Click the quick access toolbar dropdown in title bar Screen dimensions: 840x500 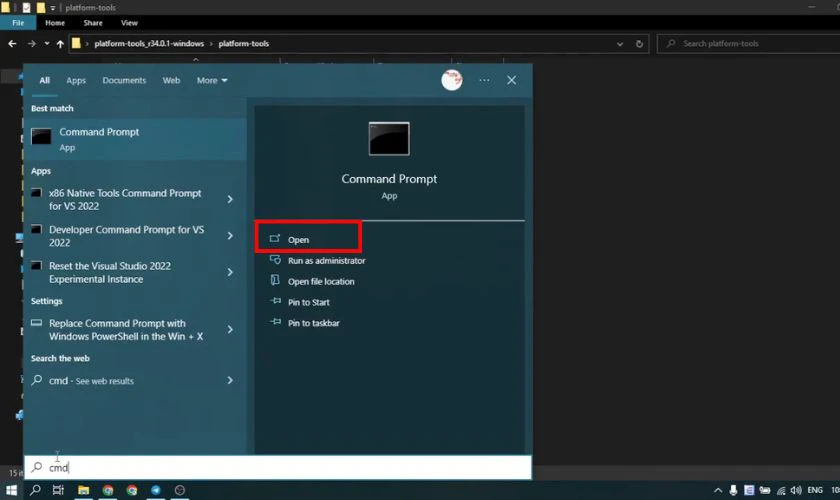coord(52,8)
